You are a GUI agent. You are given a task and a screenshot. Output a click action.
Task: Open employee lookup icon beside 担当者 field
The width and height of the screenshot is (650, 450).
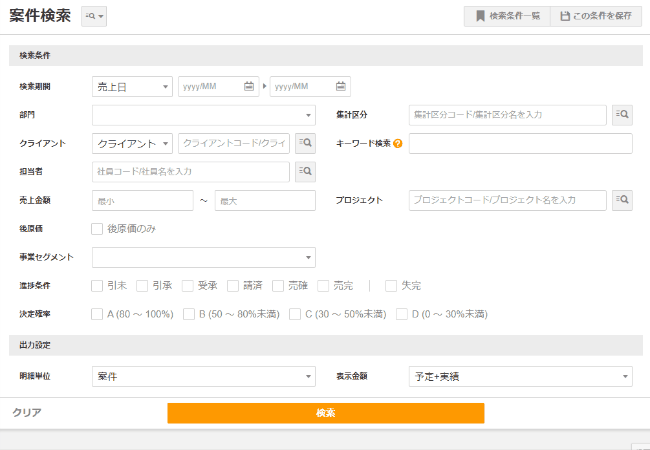click(x=304, y=172)
